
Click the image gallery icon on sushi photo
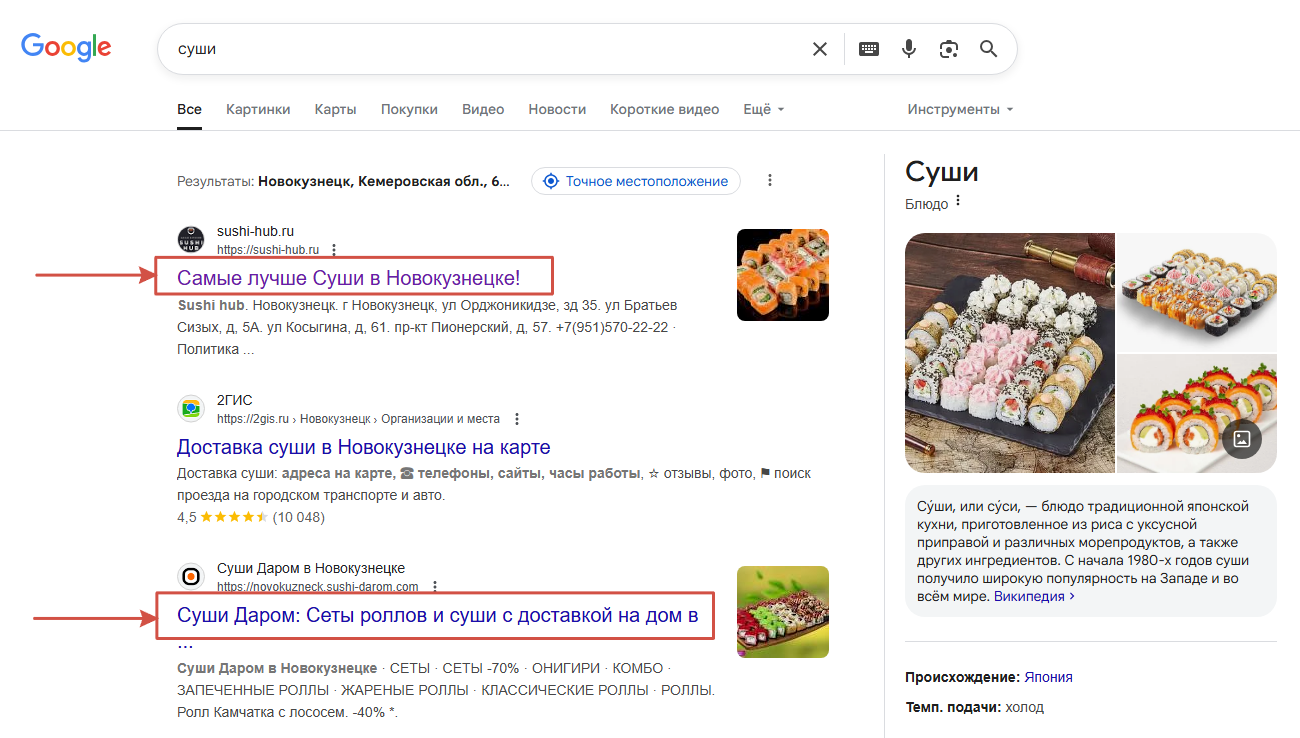click(1242, 438)
